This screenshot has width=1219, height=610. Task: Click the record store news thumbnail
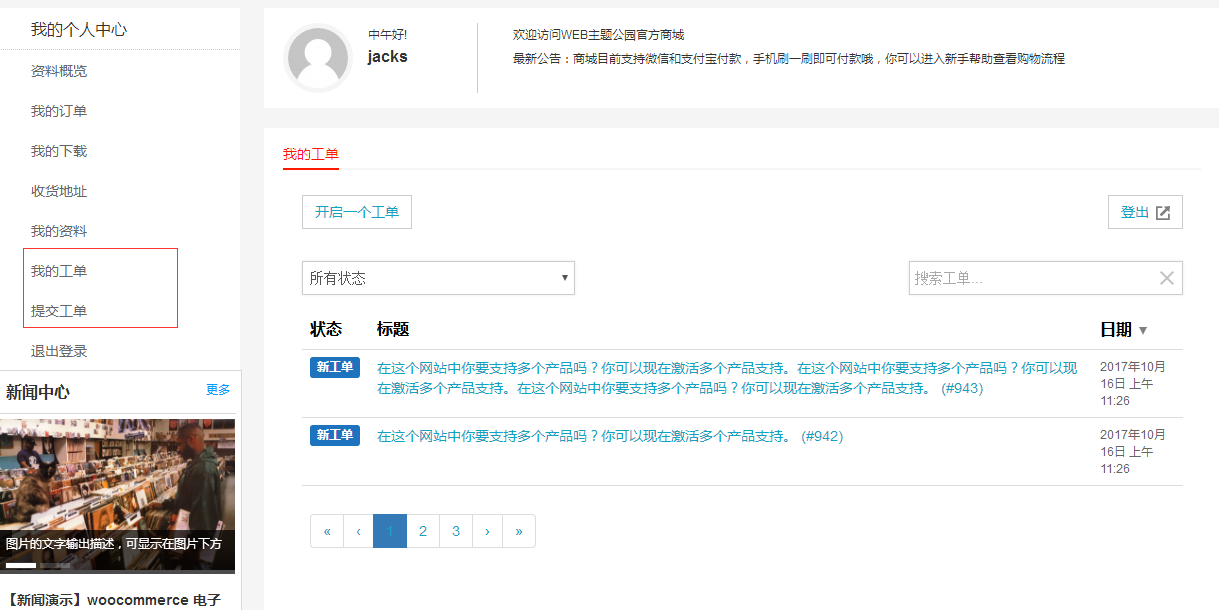tap(118, 475)
